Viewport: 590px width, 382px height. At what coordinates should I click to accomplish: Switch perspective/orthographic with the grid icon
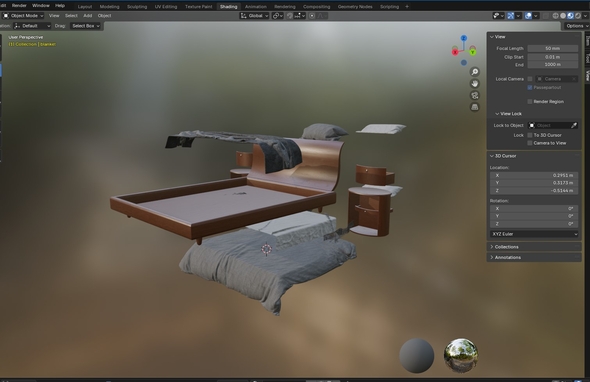(x=475, y=107)
